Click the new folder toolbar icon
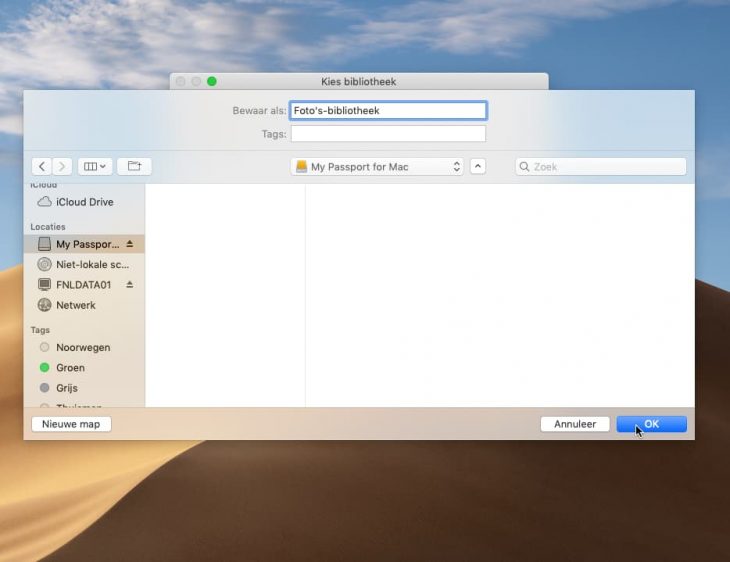 point(134,167)
